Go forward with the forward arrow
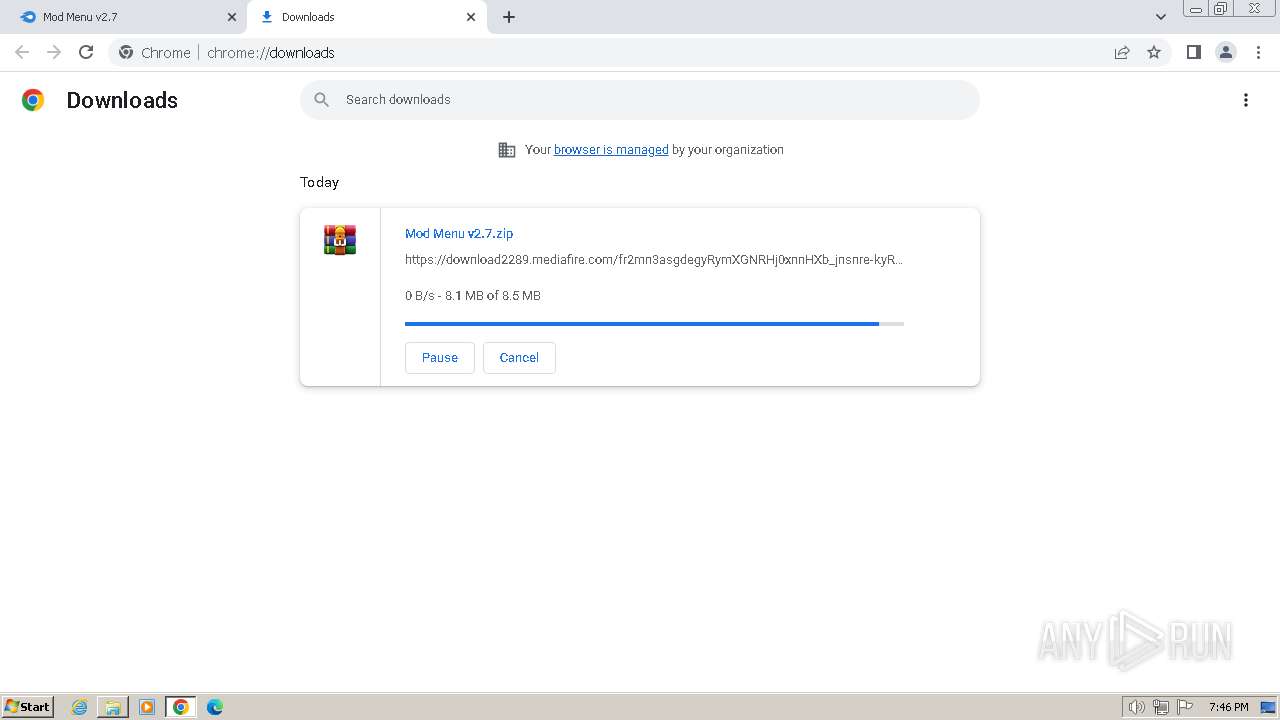The width and height of the screenshot is (1280, 720). click(54, 52)
